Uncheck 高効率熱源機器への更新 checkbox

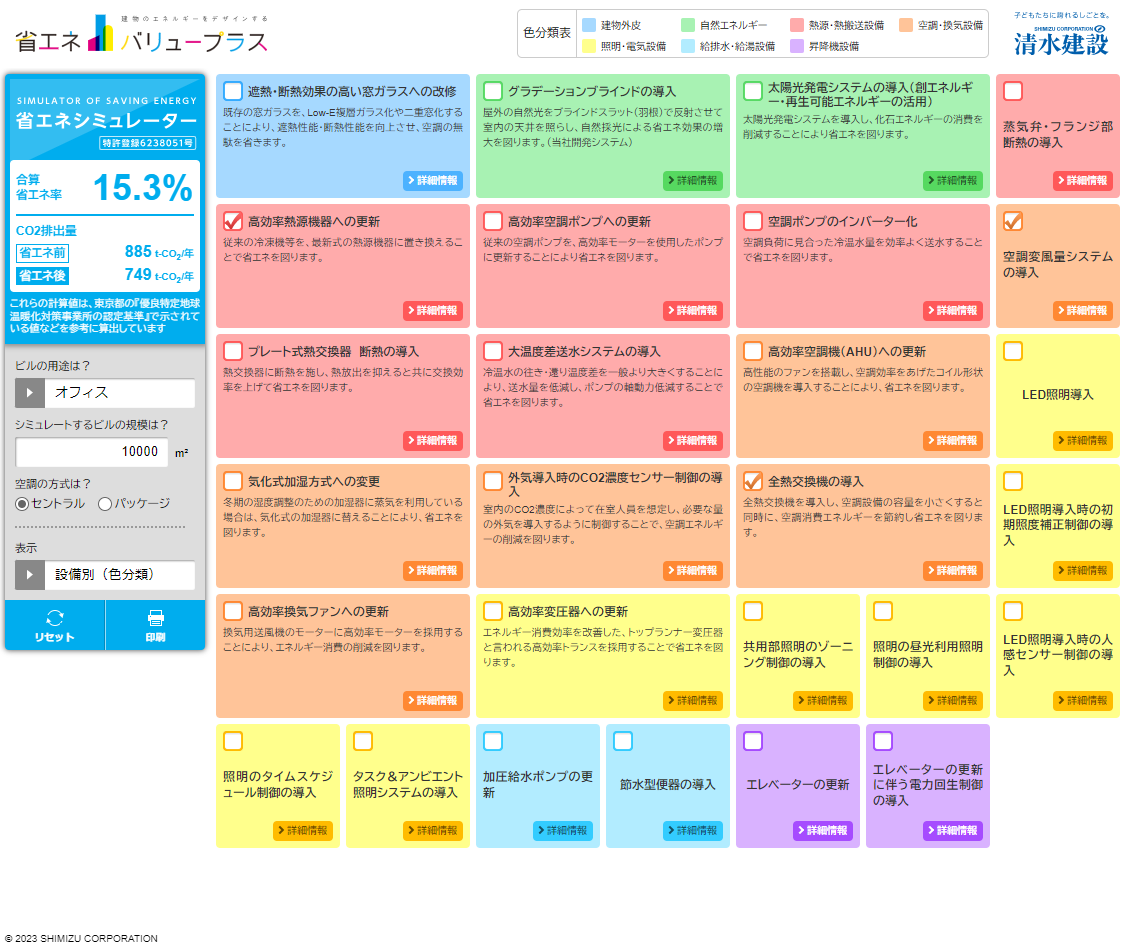(233, 221)
